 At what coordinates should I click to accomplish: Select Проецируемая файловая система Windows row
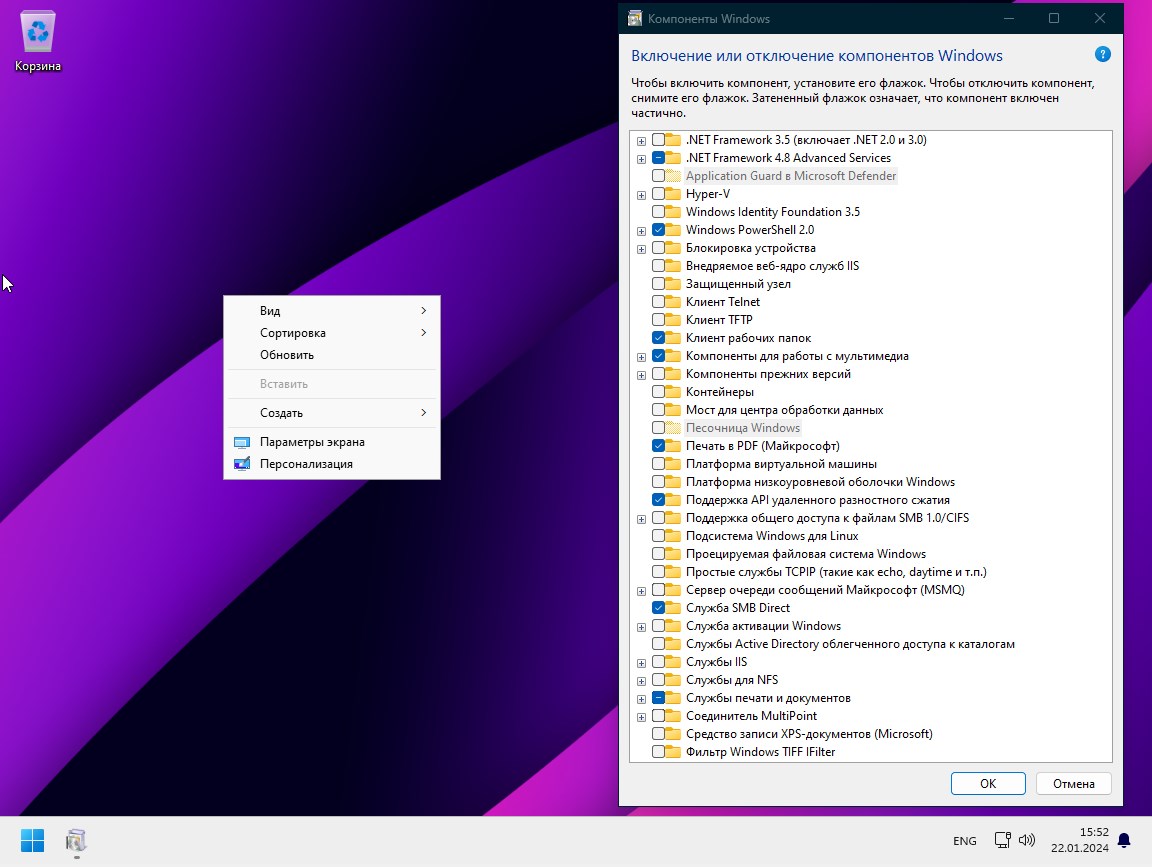[805, 554]
